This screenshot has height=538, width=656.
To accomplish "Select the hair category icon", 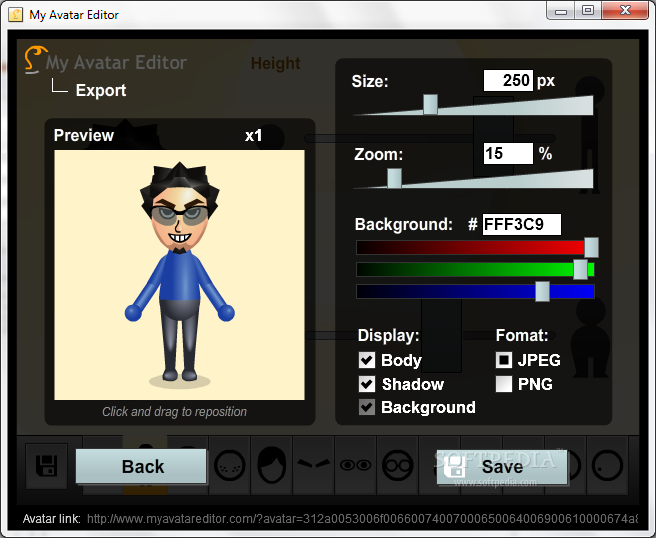I will point(272,465).
